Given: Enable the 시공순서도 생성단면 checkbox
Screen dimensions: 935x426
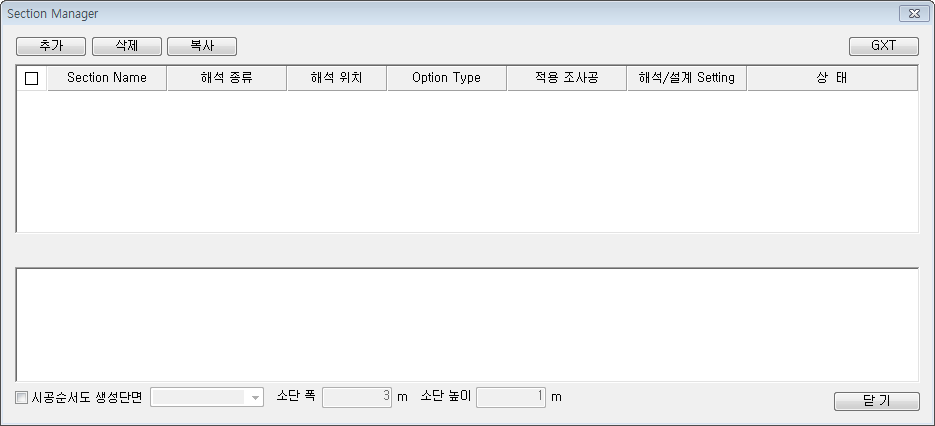Looking at the screenshot, I should tap(22, 397).
